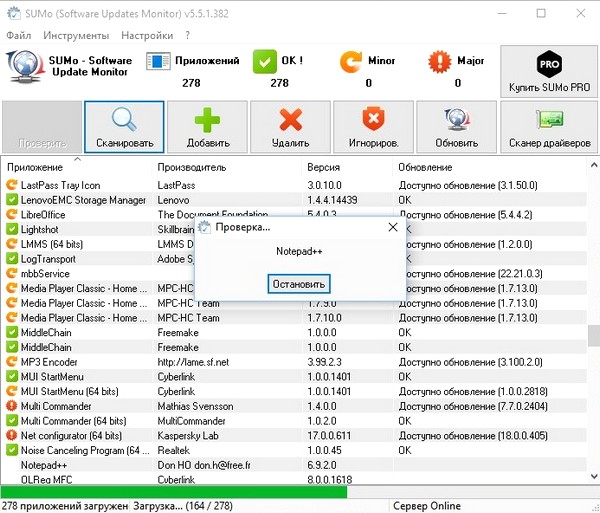
Task: Click the update icon next to MUI StartMenu (64 bits)
Action: (12, 391)
